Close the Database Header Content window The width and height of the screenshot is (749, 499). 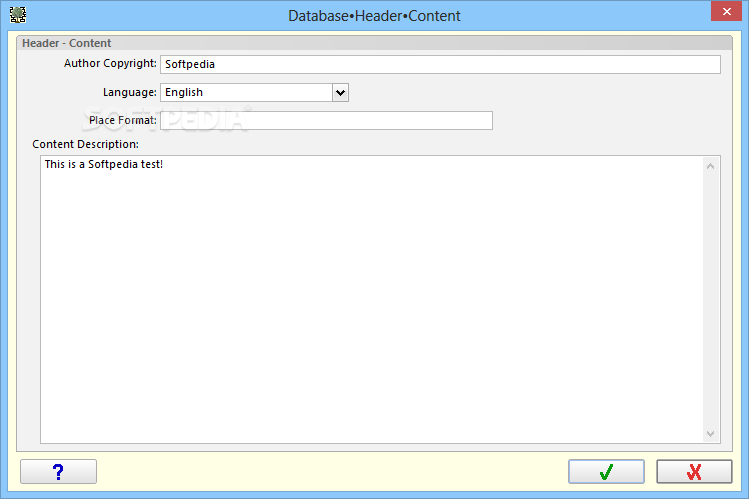pyautogui.click(x=726, y=11)
